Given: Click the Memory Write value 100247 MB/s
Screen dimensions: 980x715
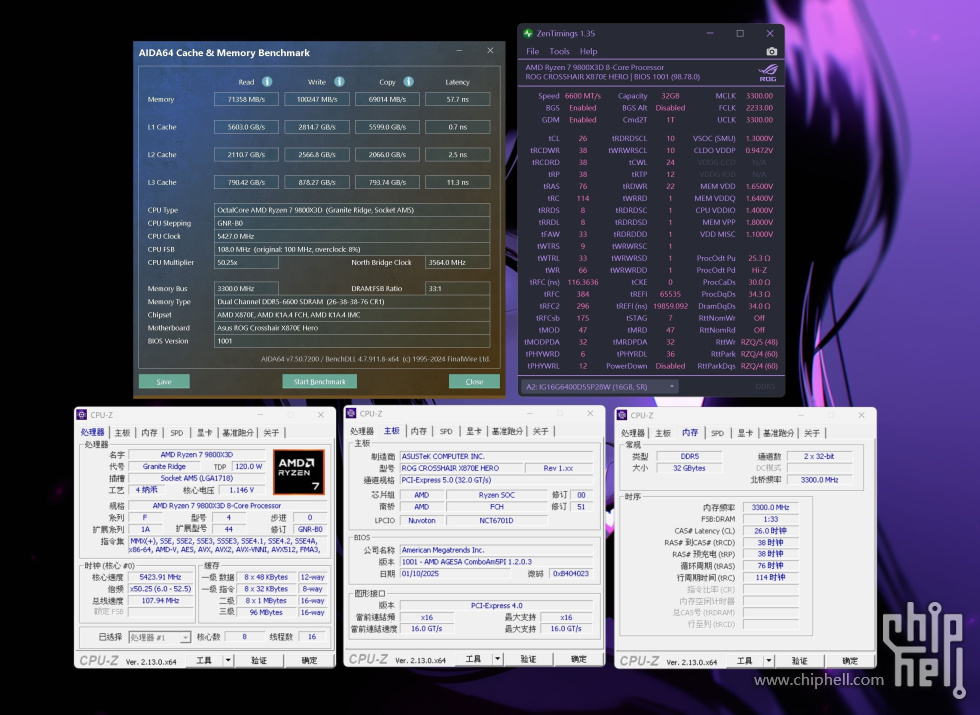Looking at the screenshot, I should click(x=317, y=99).
